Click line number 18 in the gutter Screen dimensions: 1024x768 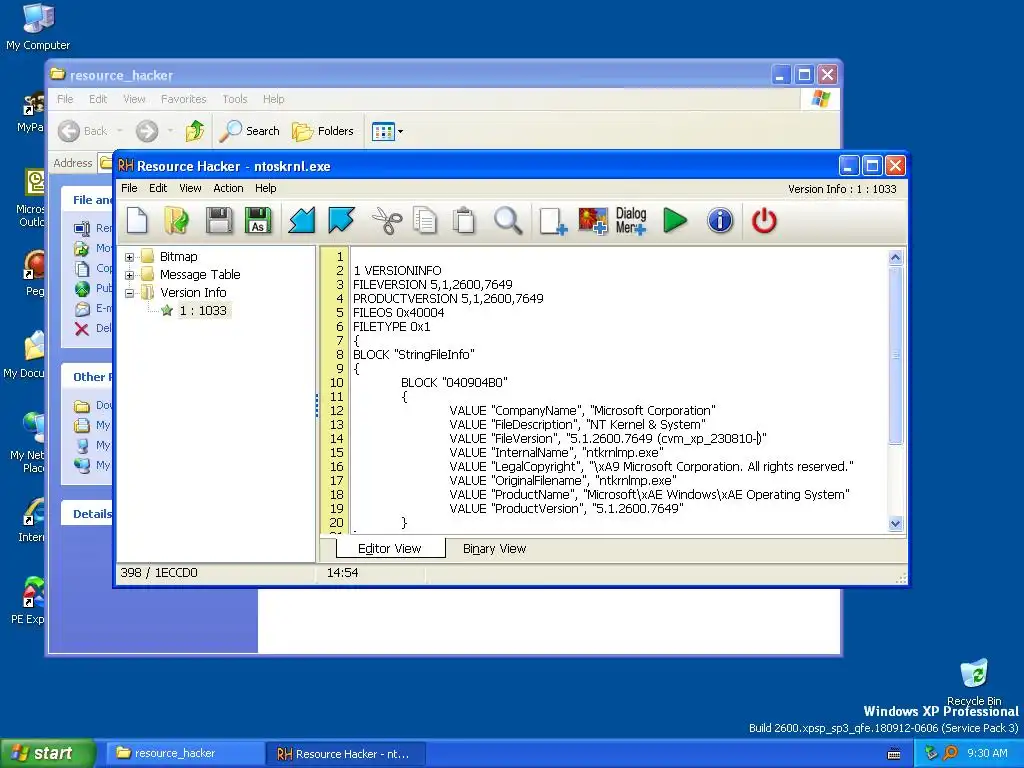pos(336,494)
